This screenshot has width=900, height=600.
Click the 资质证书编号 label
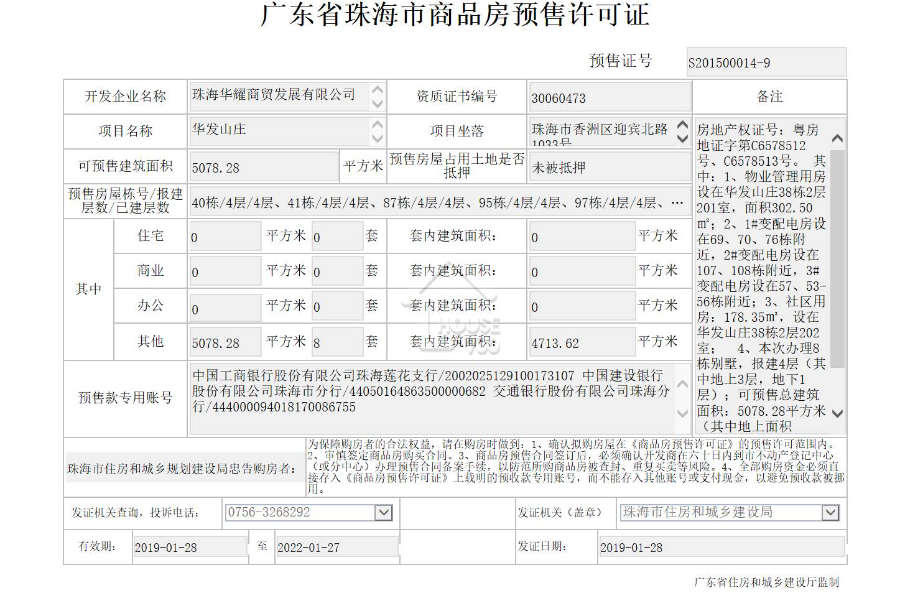(457, 96)
